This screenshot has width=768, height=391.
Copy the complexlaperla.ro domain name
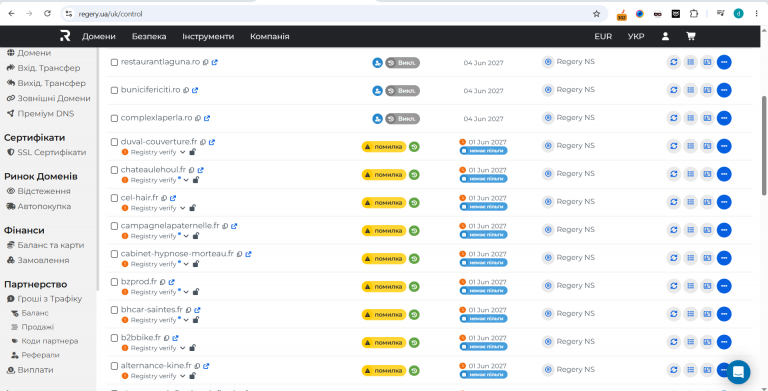point(198,118)
